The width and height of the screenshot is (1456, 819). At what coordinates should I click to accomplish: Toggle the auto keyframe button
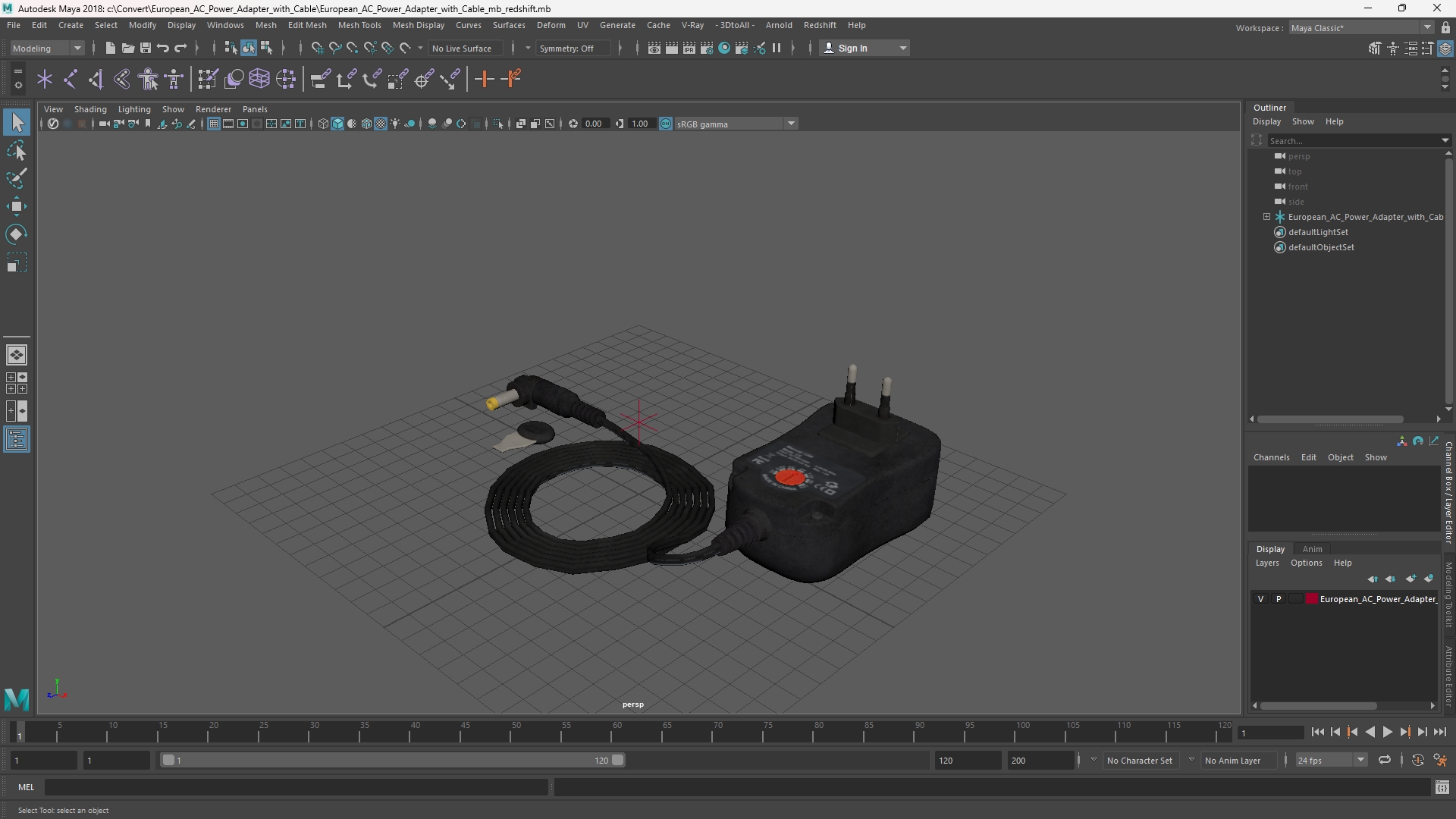[1417, 760]
